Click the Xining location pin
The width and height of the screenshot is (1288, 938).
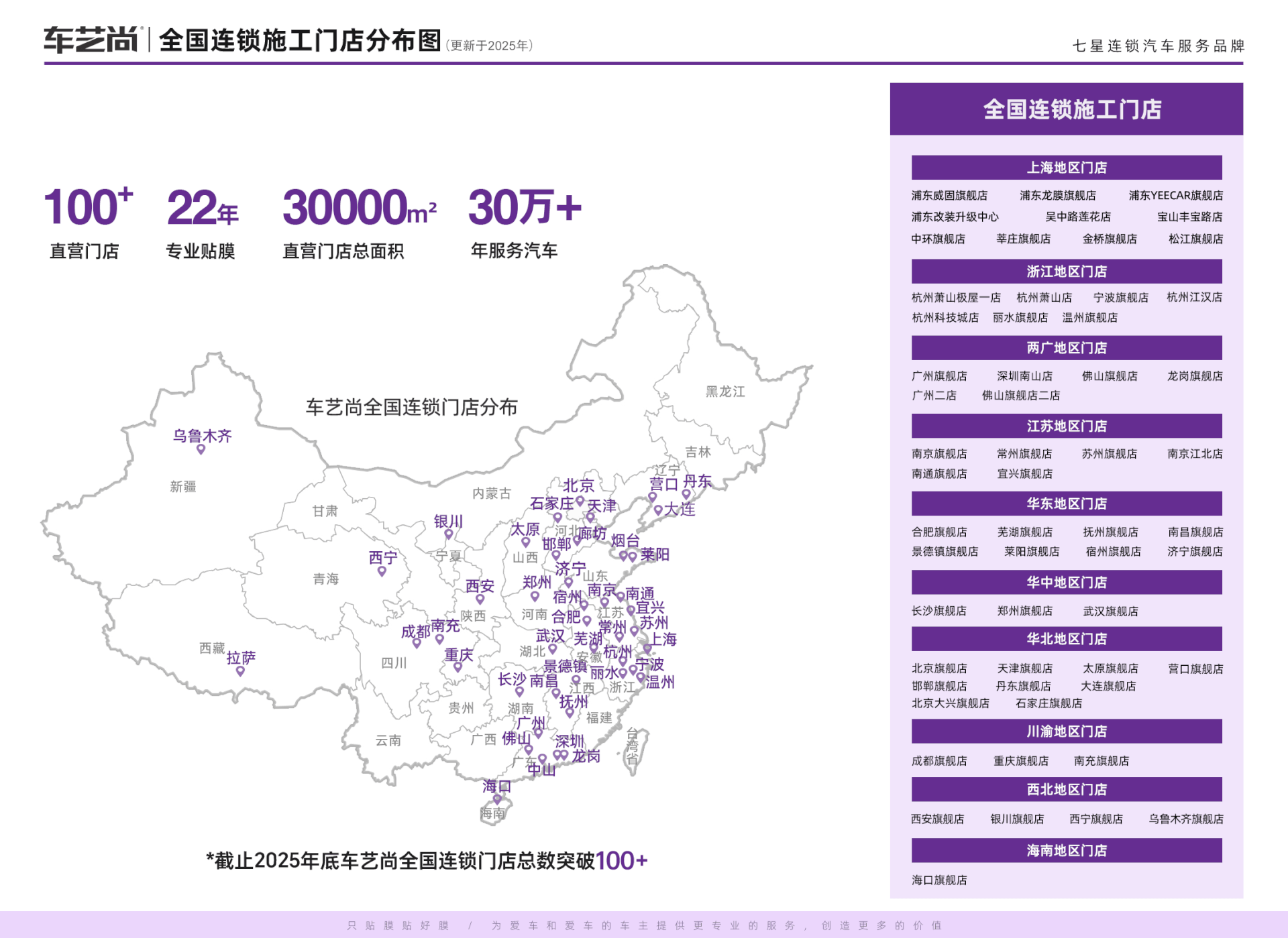(x=382, y=571)
